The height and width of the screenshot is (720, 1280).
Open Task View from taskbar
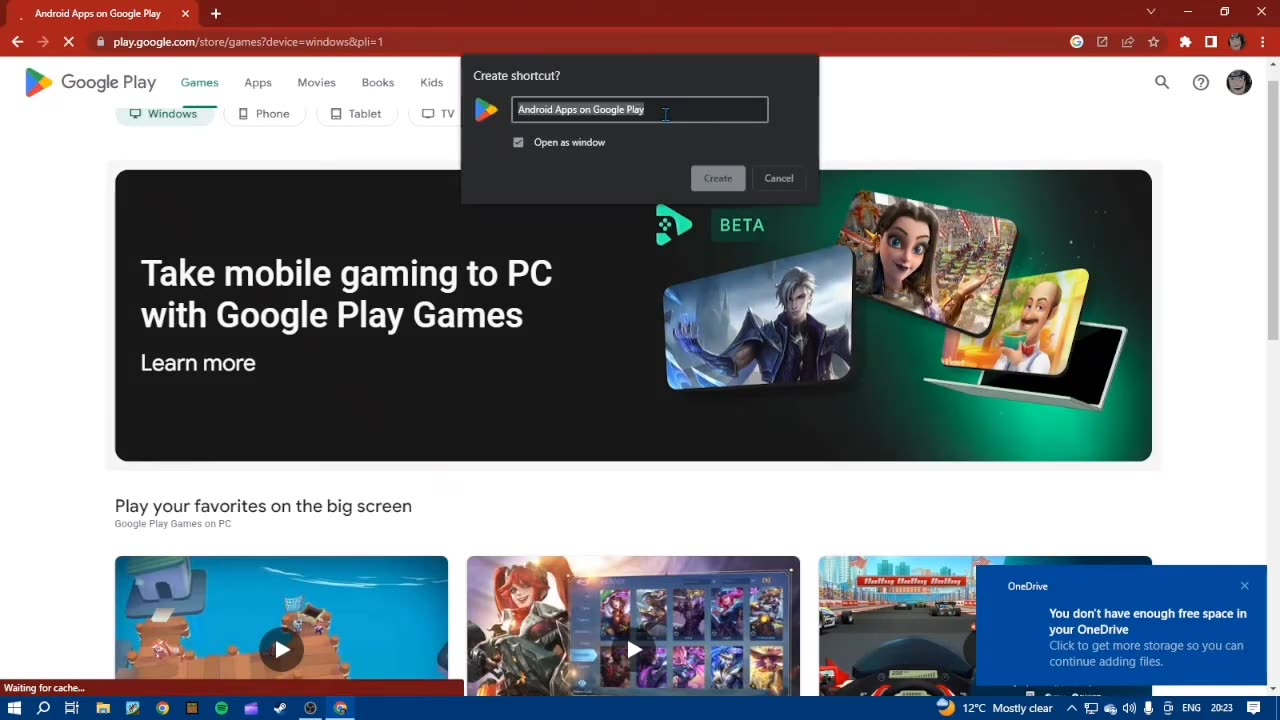click(x=72, y=708)
